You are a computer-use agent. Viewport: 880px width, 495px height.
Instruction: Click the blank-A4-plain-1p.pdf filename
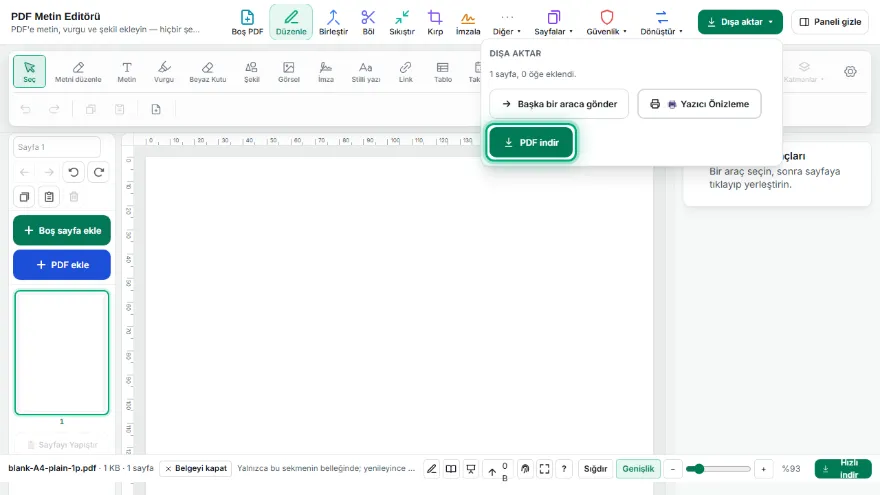tap(52, 468)
